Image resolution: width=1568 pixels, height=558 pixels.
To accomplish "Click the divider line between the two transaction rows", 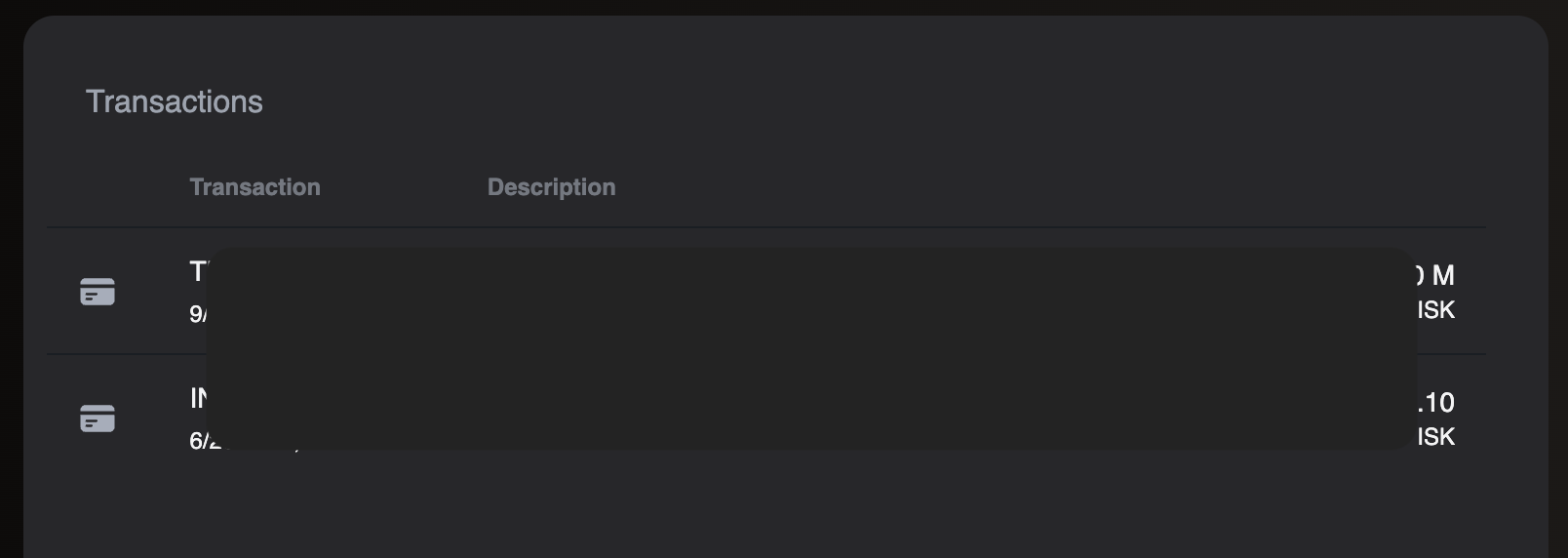I will click(x=127, y=354).
